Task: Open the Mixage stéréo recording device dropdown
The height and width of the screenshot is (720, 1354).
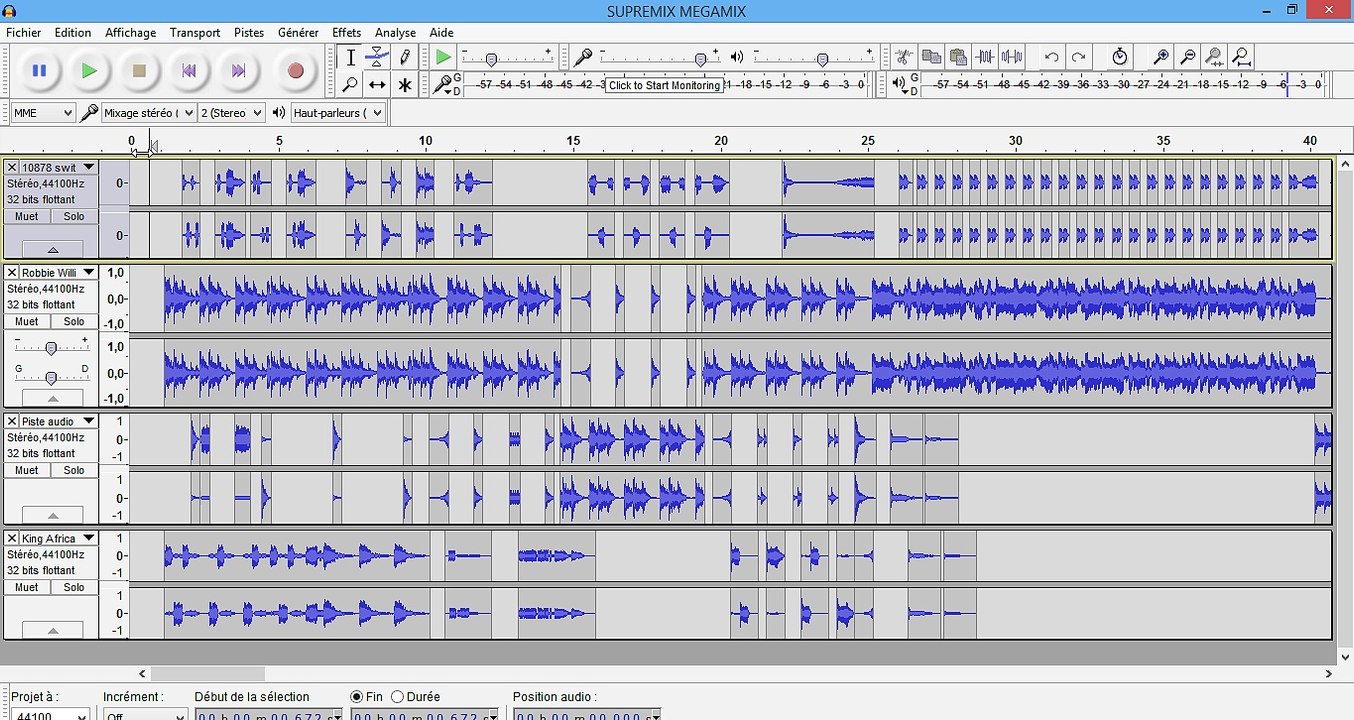Action: click(x=149, y=113)
